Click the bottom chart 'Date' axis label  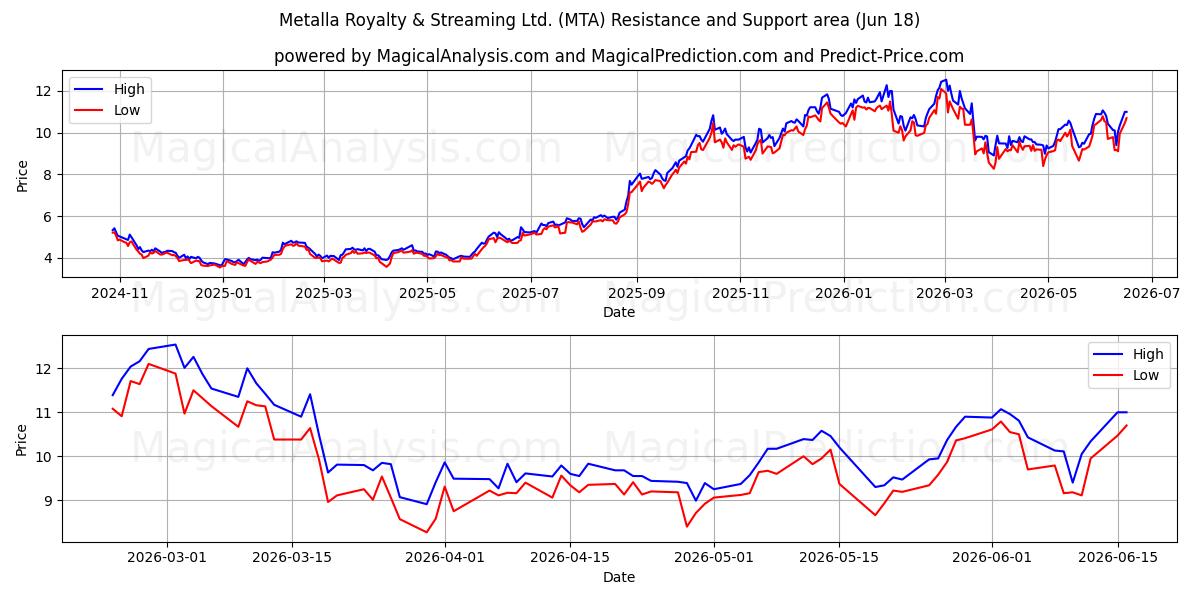click(619, 577)
